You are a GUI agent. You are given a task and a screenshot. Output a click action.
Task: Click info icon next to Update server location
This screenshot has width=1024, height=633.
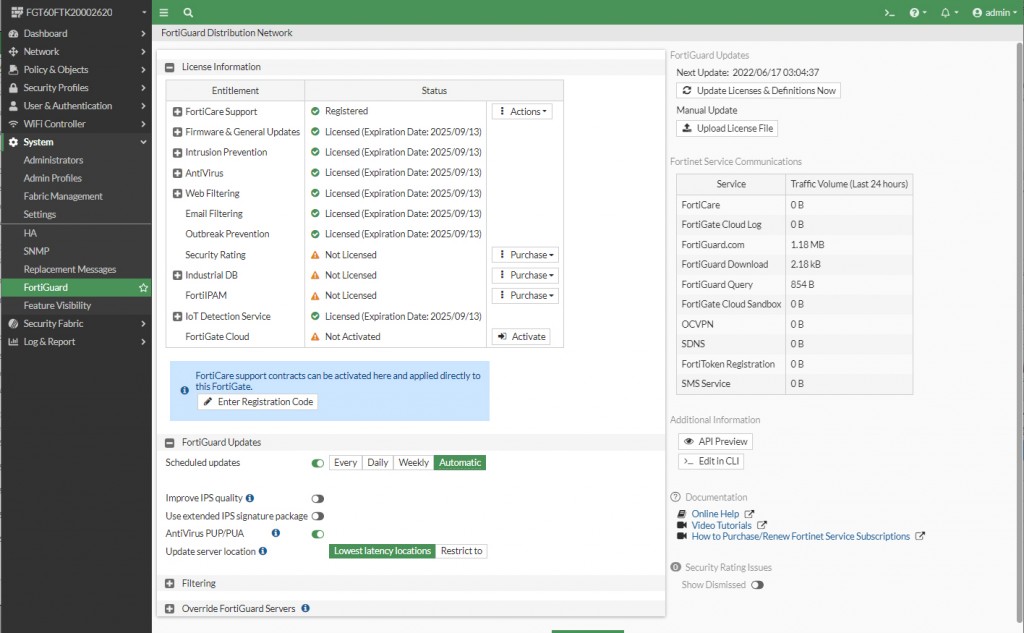pos(263,551)
